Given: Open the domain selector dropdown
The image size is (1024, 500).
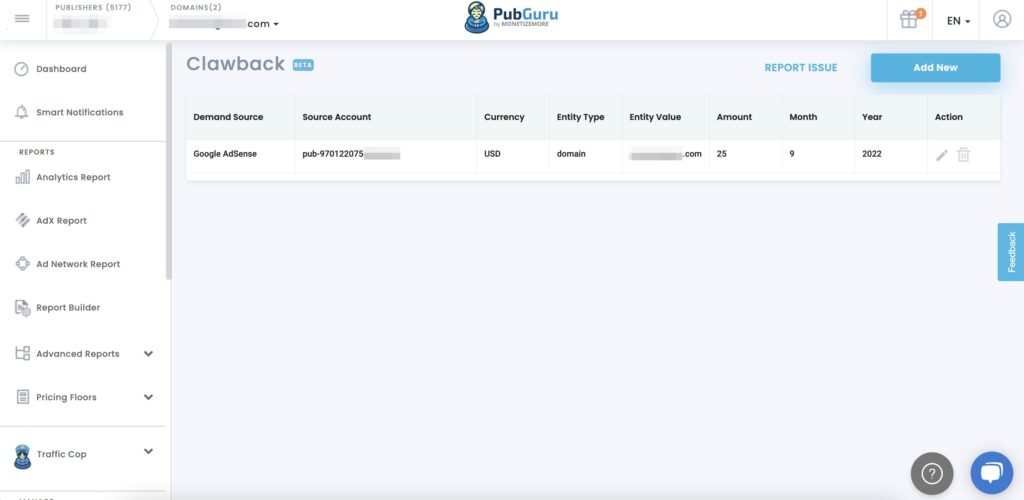Looking at the screenshot, I should [x=224, y=23].
